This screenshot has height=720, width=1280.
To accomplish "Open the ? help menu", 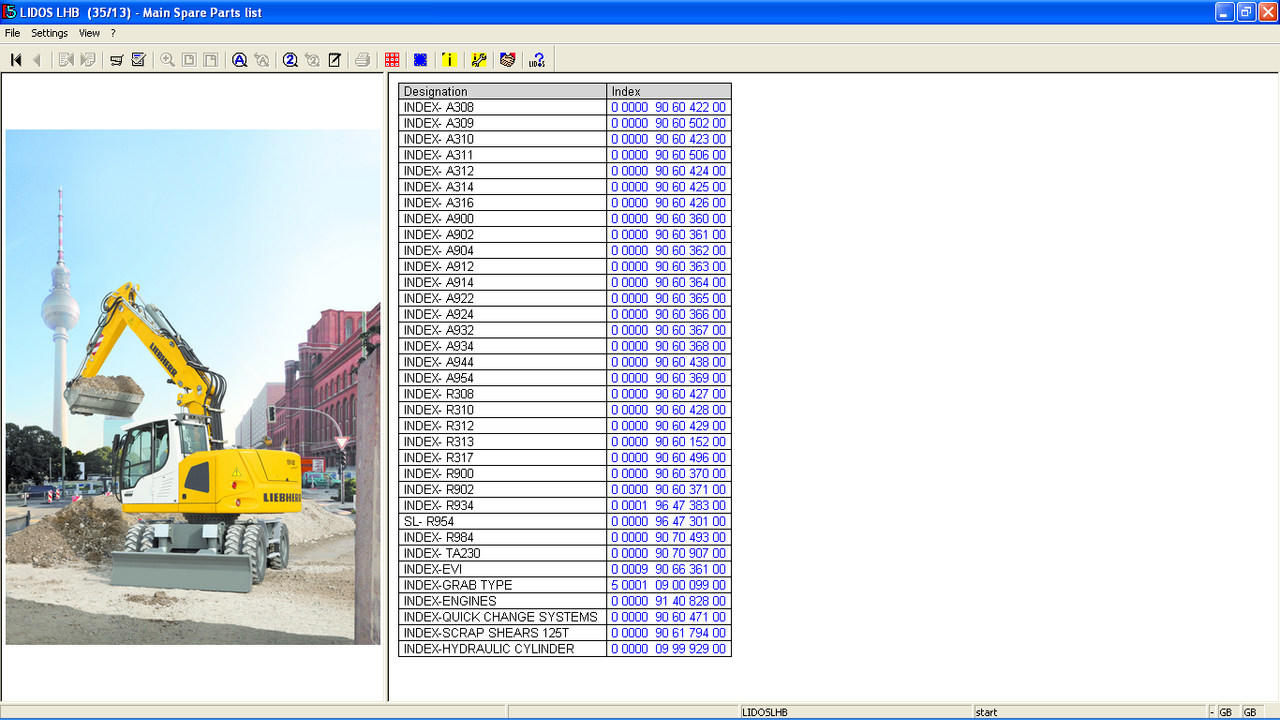I will coord(113,33).
